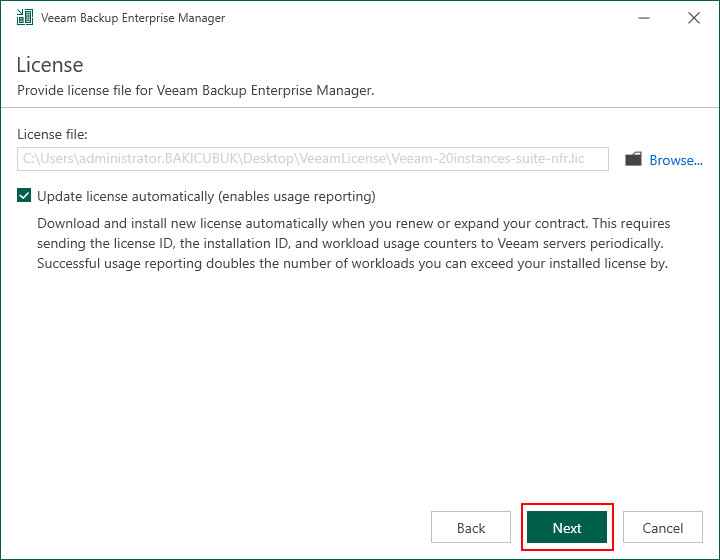Click the 'Update license automatically' label text
Viewport: 720px width, 560px height.
[125, 196]
